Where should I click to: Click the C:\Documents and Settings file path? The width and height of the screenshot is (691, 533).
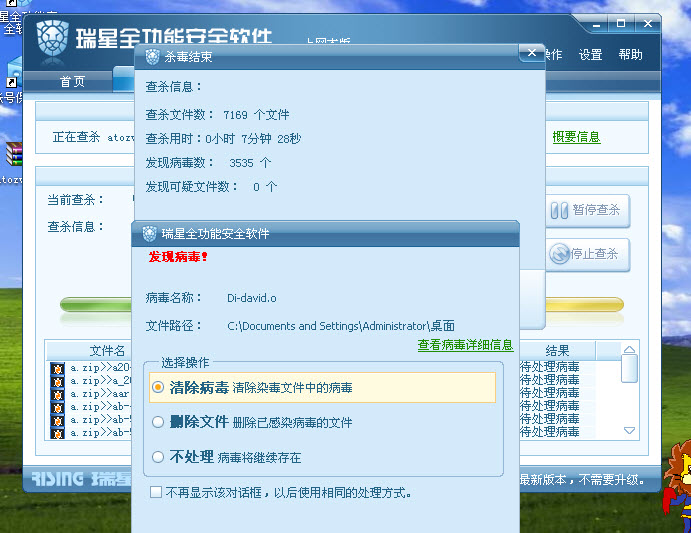[x=341, y=326]
